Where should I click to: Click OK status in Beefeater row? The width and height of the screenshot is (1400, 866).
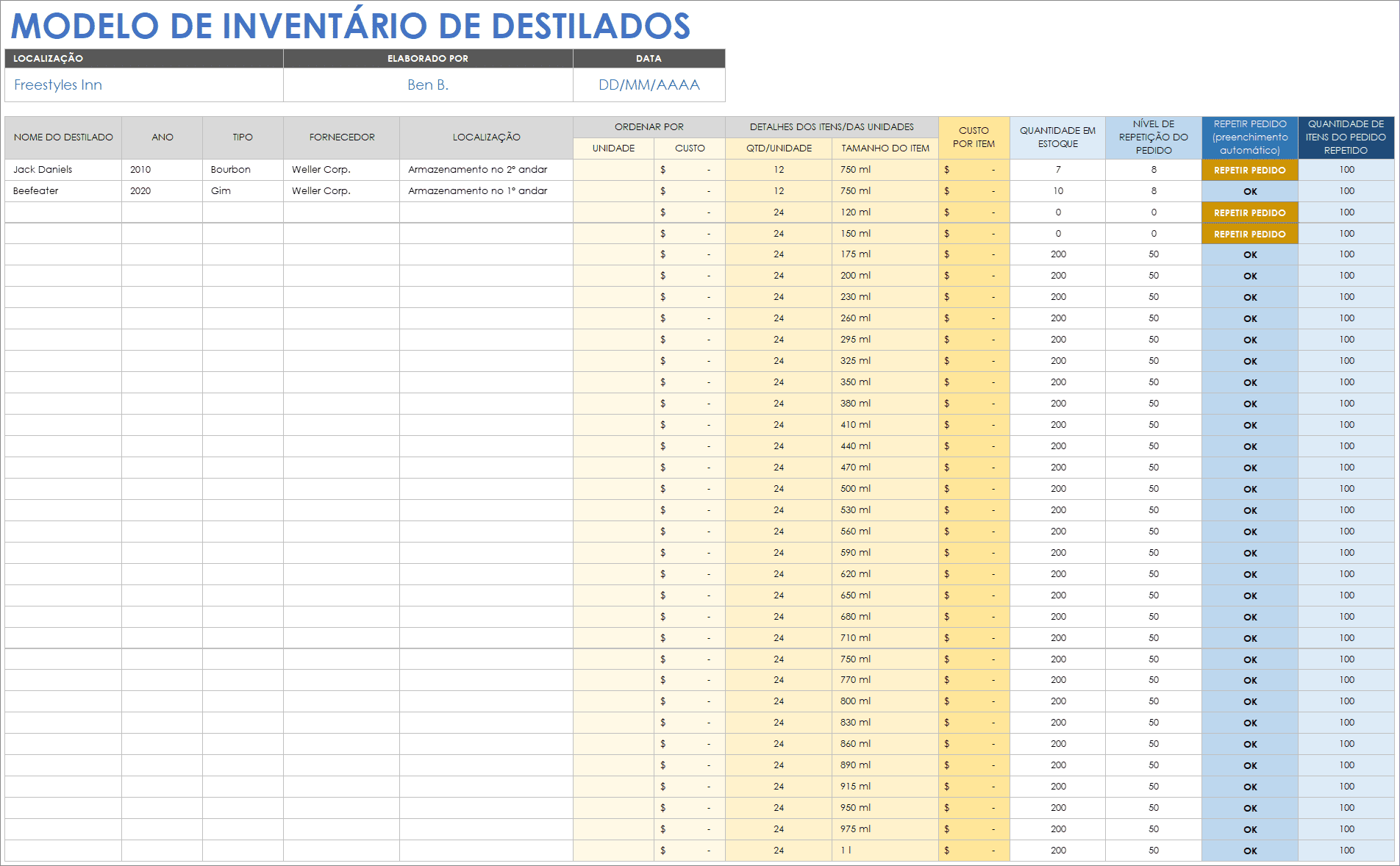[1250, 191]
